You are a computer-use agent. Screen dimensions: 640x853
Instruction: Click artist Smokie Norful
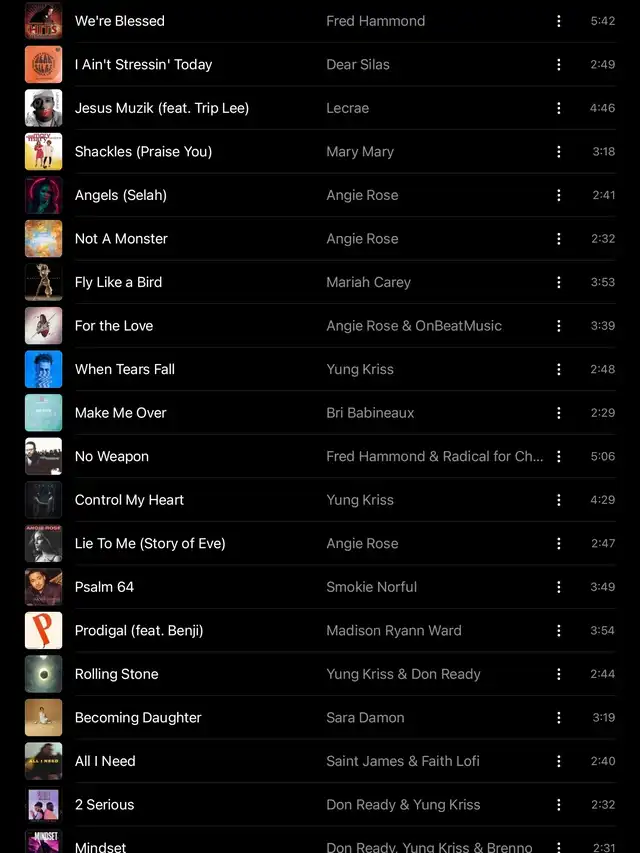click(372, 587)
